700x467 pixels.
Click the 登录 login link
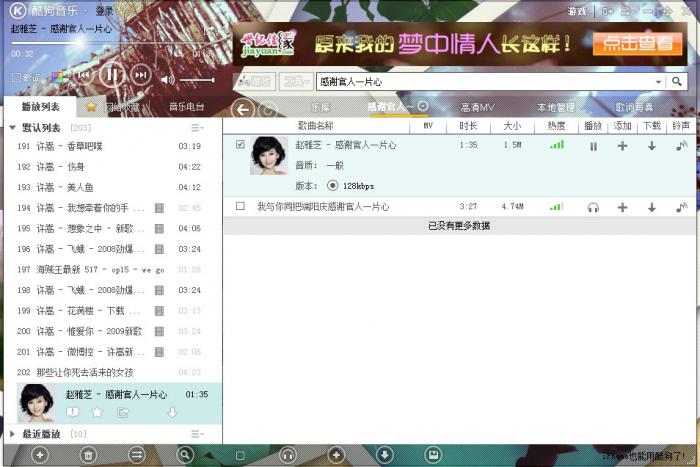[104, 11]
